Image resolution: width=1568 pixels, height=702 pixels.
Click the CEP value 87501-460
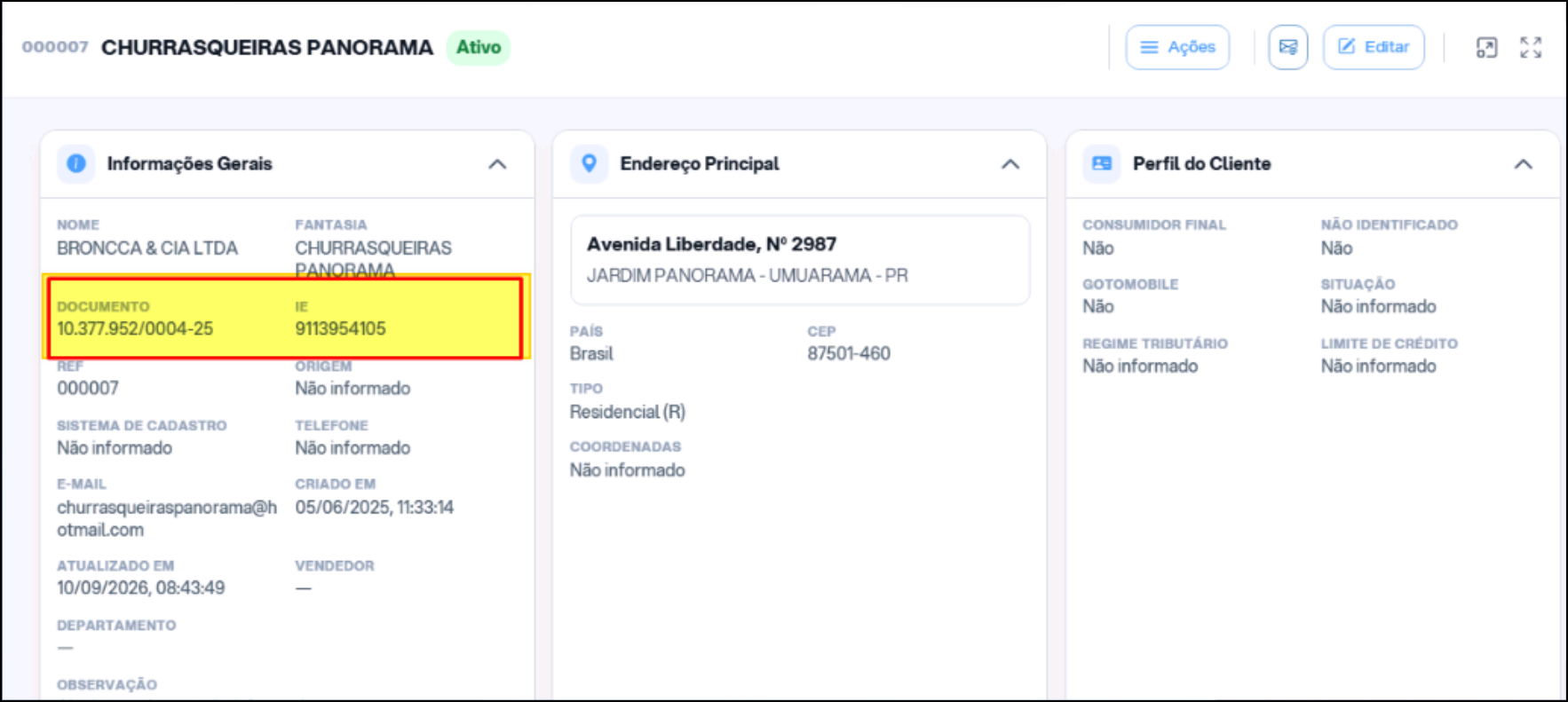pos(849,354)
